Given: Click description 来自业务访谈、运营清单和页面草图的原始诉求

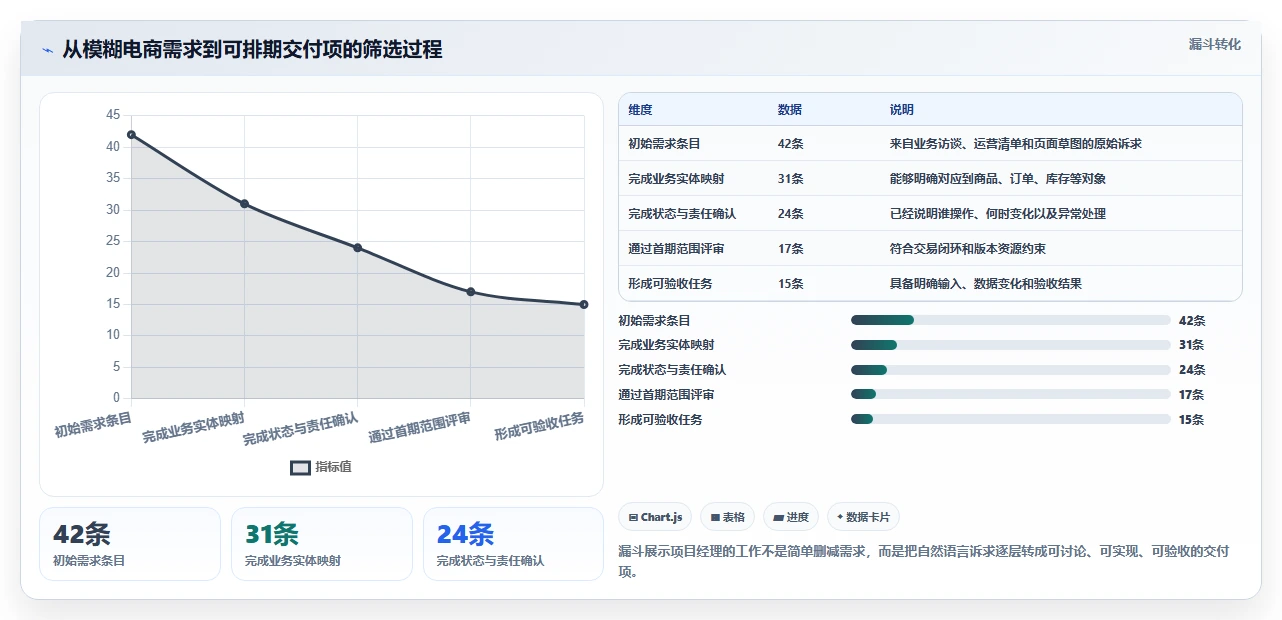Looking at the screenshot, I should tap(1015, 144).
